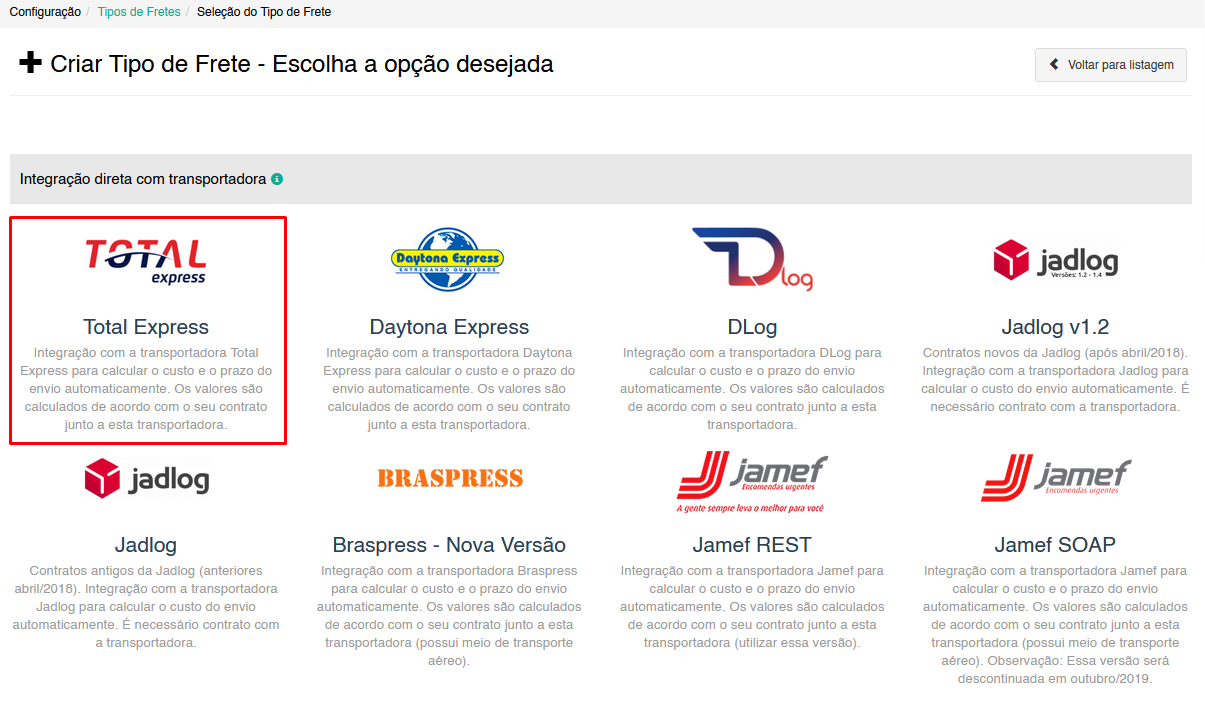Screen dimensions: 1205x707
Task: Click 'Seleção do Tipo de Frete' breadcrumb text
Action: 264,12
